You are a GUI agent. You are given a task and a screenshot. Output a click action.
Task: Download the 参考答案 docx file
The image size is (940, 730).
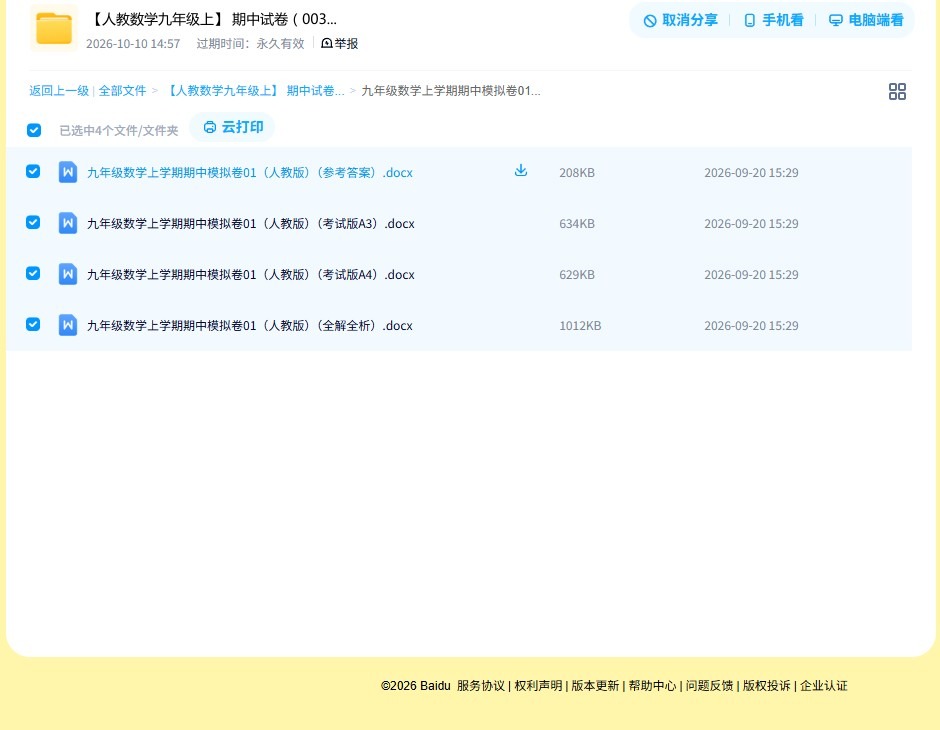pyautogui.click(x=521, y=171)
